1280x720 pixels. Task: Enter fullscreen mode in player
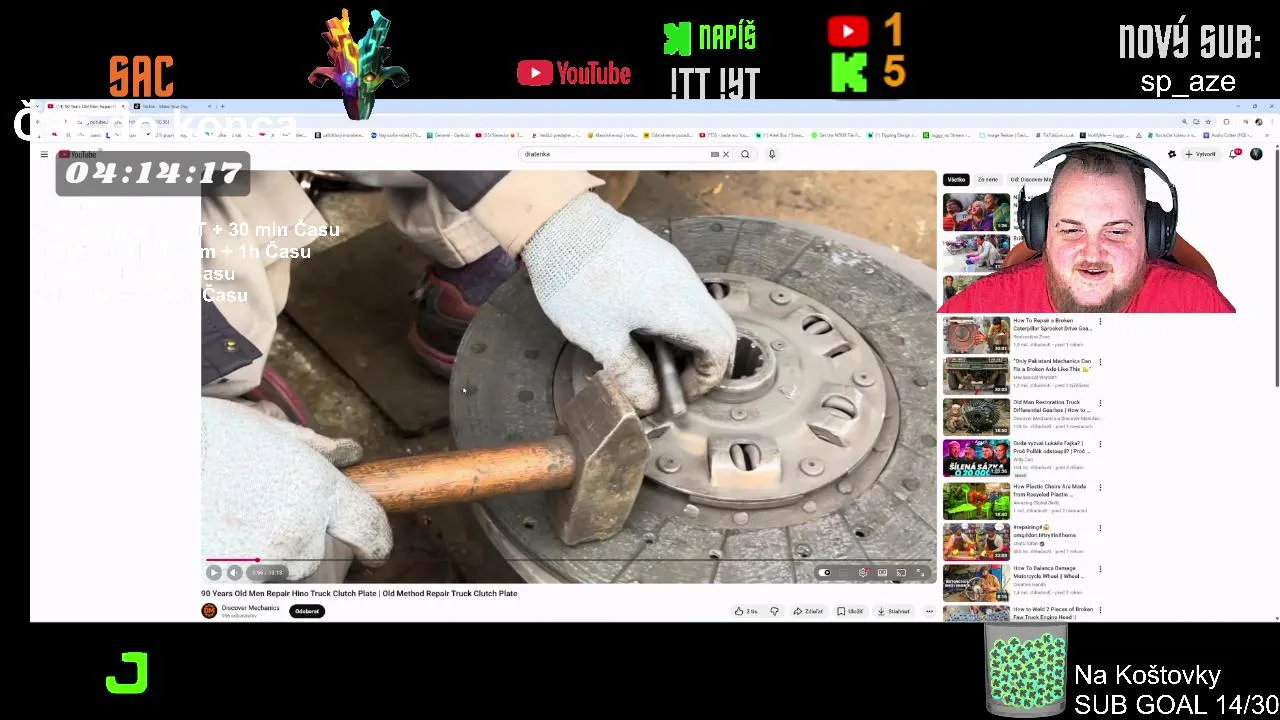click(920, 572)
